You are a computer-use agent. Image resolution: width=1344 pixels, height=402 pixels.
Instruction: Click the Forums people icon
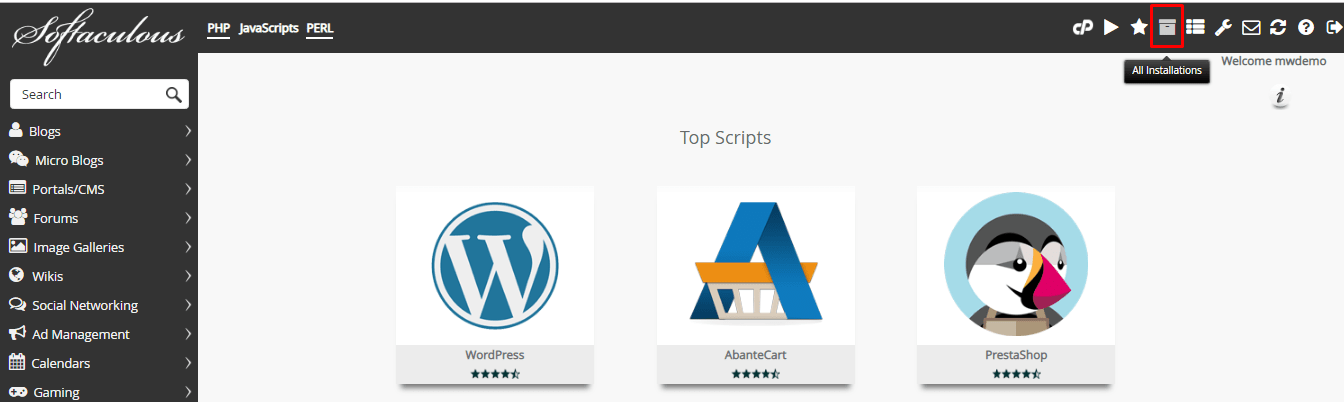pos(17,217)
